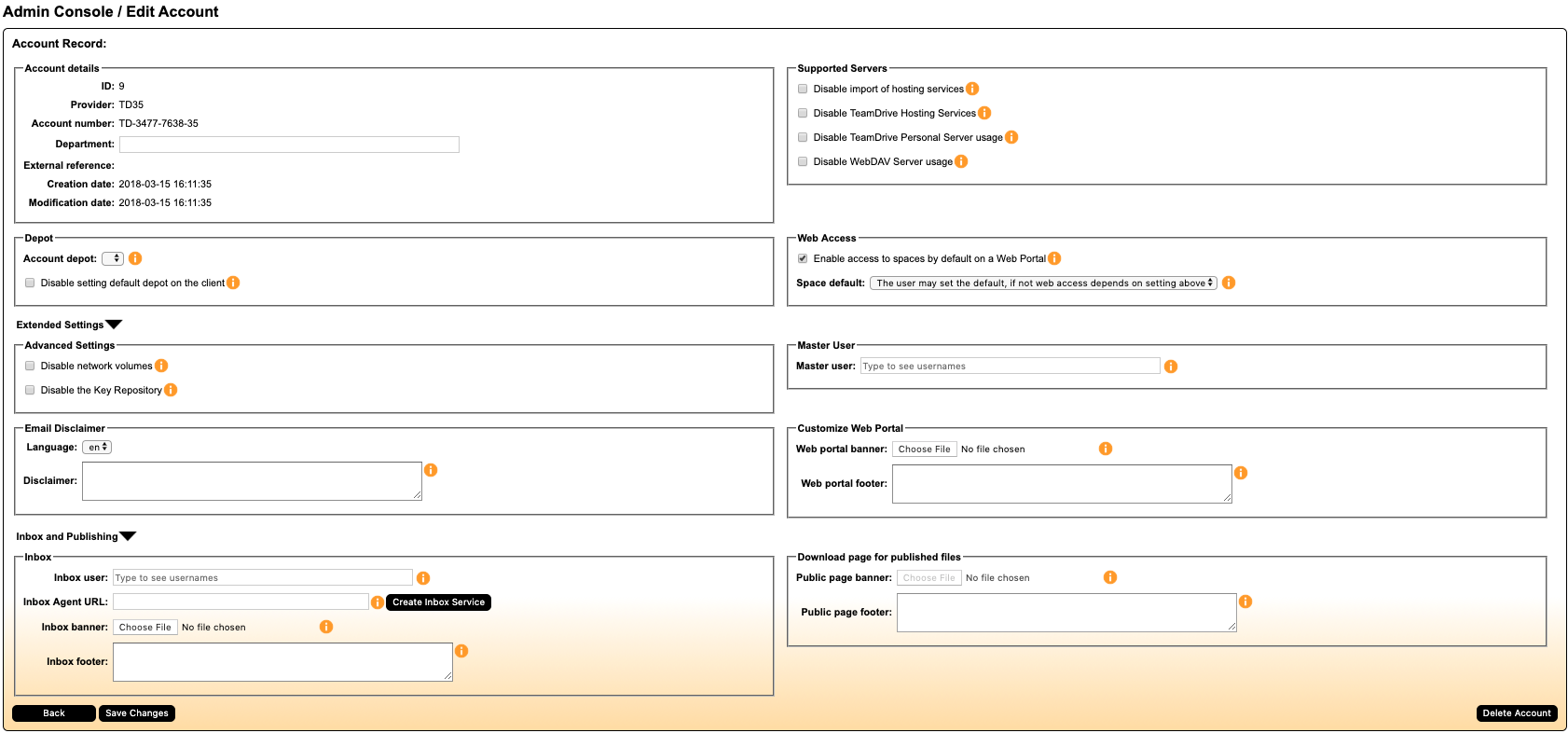Collapse the Extended Settings section

pos(114,325)
